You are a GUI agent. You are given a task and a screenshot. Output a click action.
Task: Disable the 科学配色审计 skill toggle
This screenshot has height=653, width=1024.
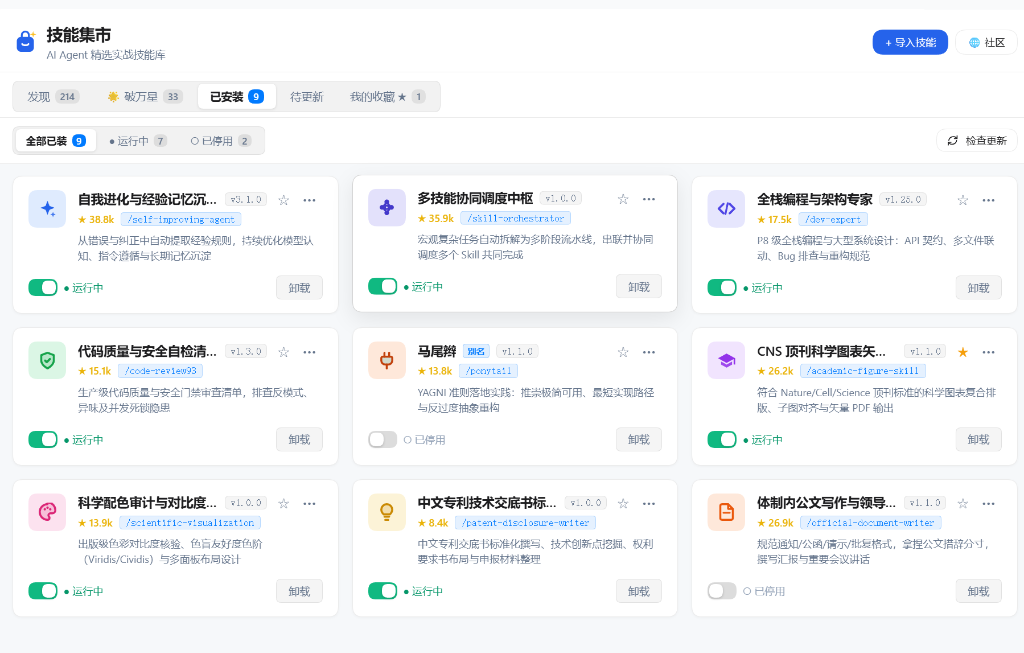pos(43,591)
